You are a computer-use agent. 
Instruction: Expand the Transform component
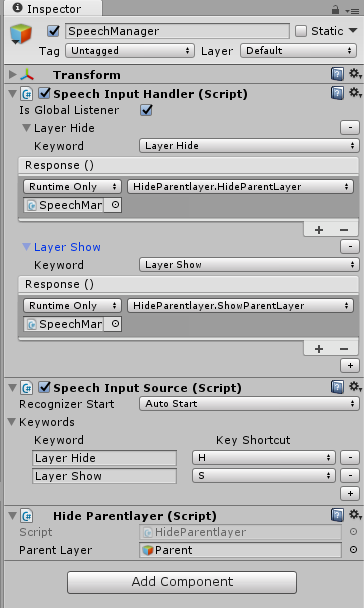(12, 74)
